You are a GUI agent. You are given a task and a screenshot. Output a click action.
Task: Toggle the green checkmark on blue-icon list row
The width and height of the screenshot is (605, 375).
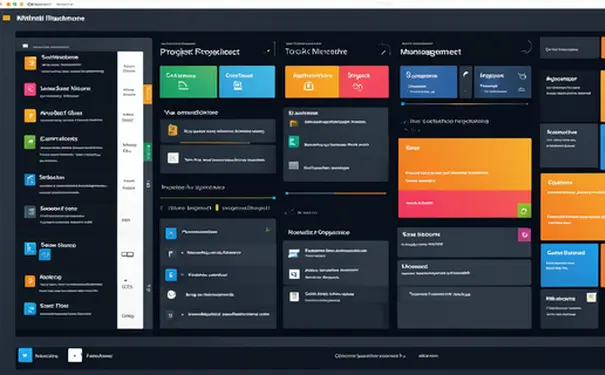pos(268,230)
